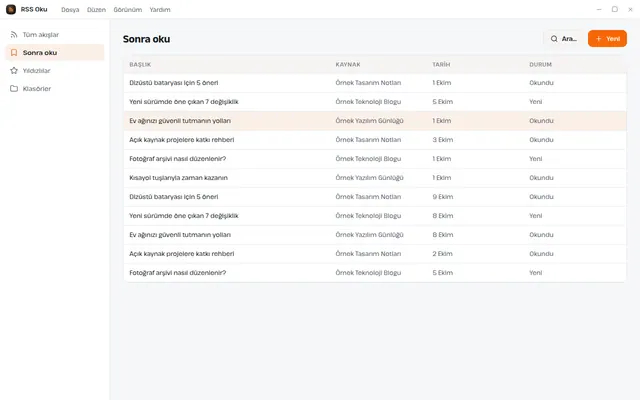Screen dimensions: 640x400
Task: Maximize the RSS Oku window
Action: click(615, 9)
